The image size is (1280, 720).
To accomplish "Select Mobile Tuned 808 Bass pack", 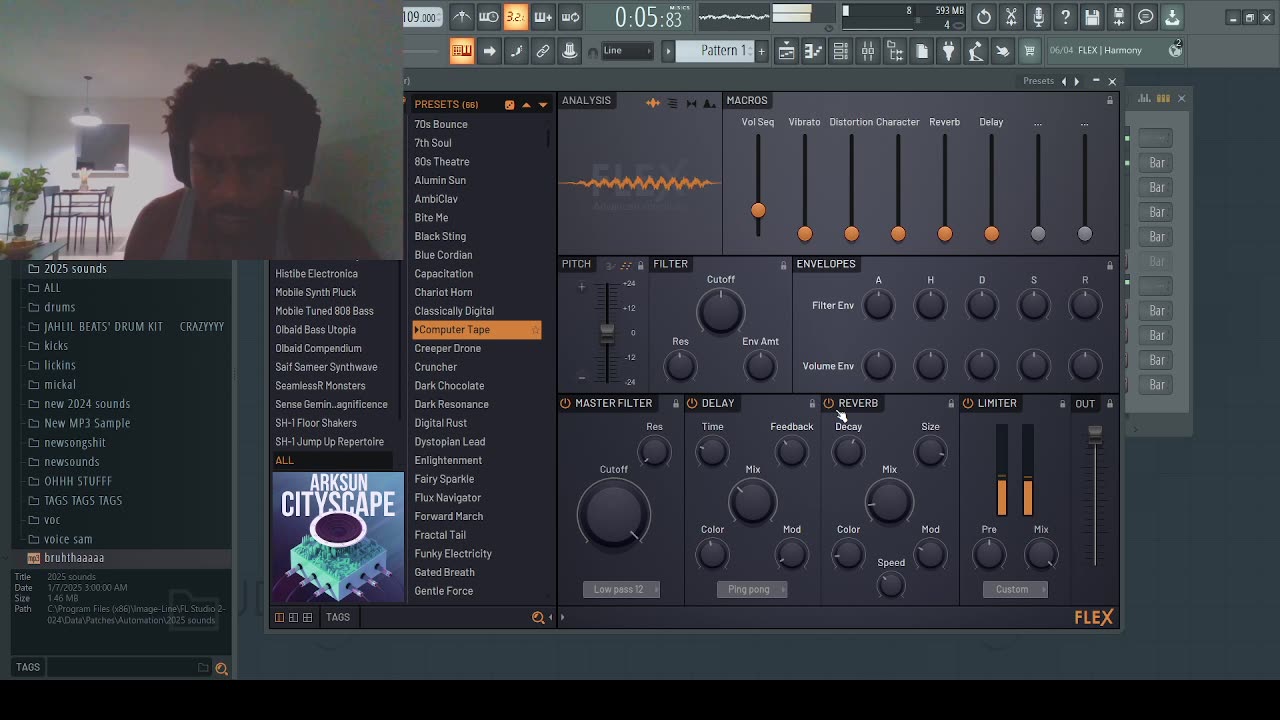I will coord(325,311).
